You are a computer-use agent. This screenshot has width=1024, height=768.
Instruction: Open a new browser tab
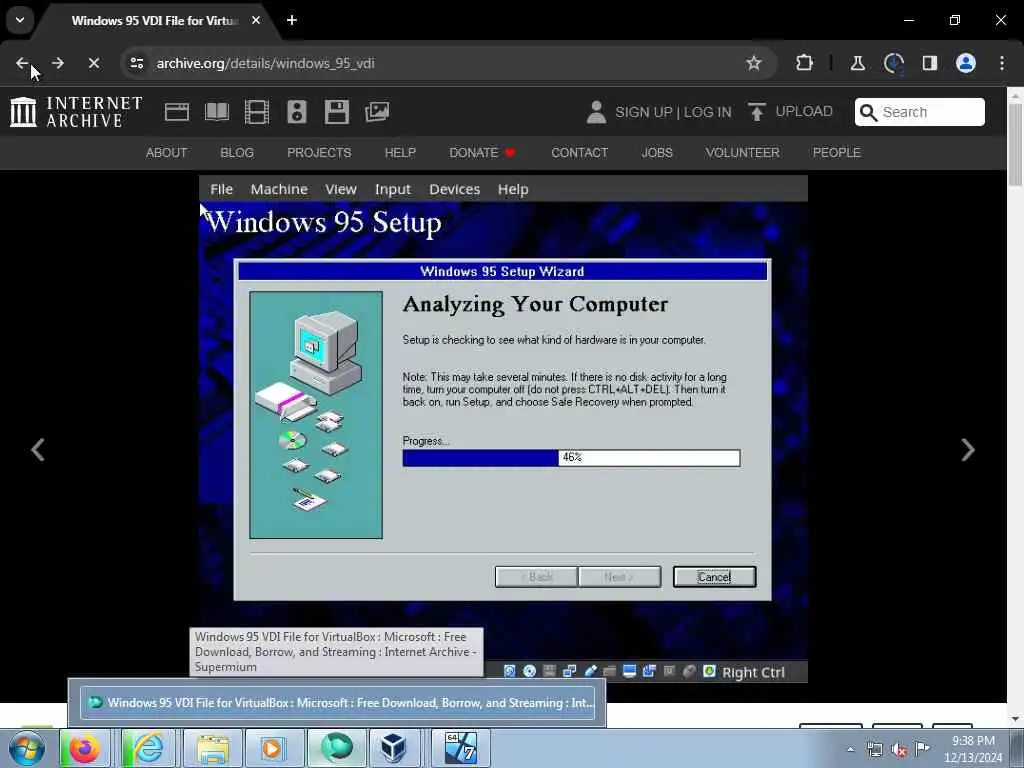pos(292,20)
